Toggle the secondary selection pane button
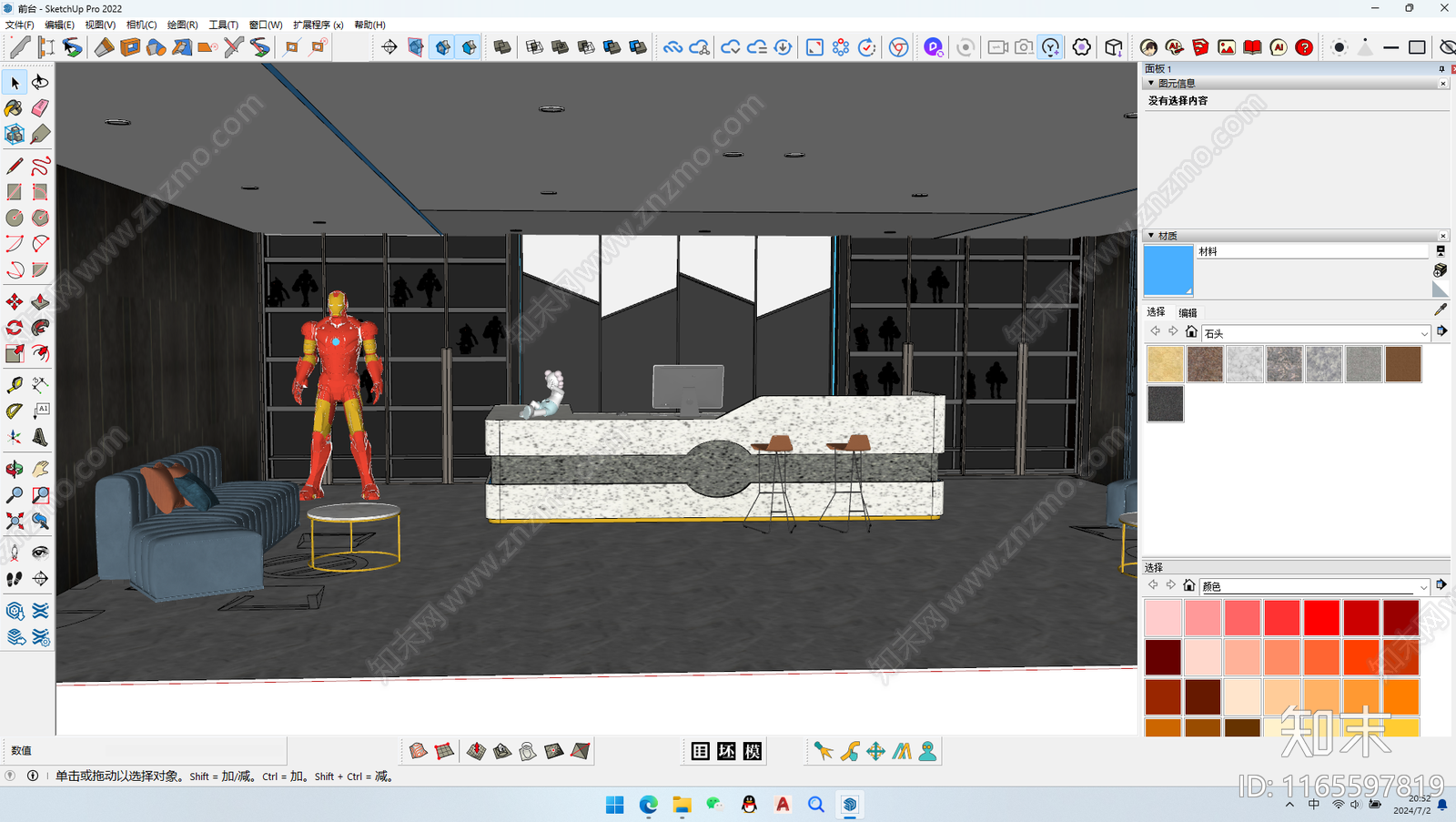 [x=1441, y=251]
